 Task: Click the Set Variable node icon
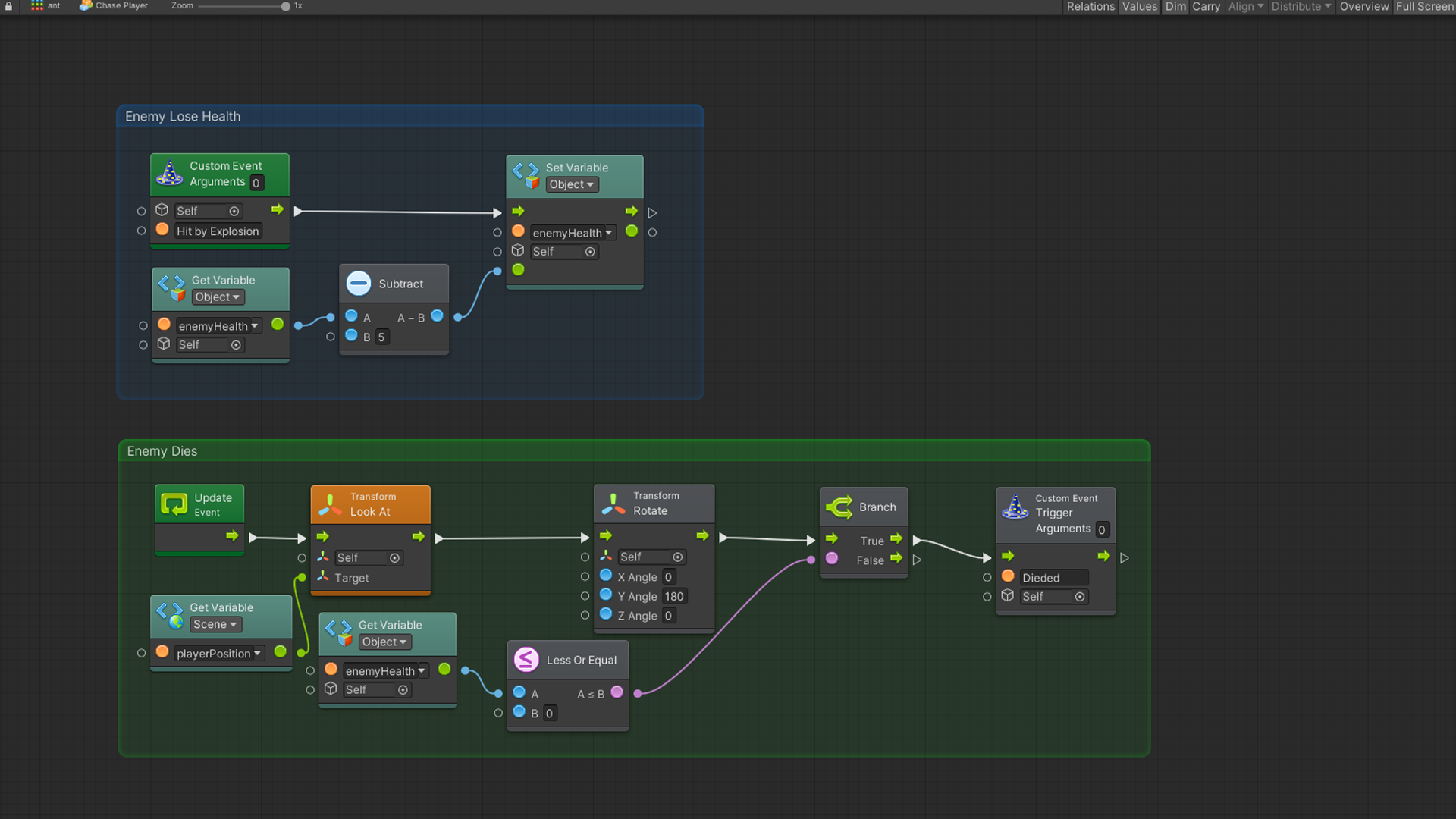pyautogui.click(x=526, y=175)
